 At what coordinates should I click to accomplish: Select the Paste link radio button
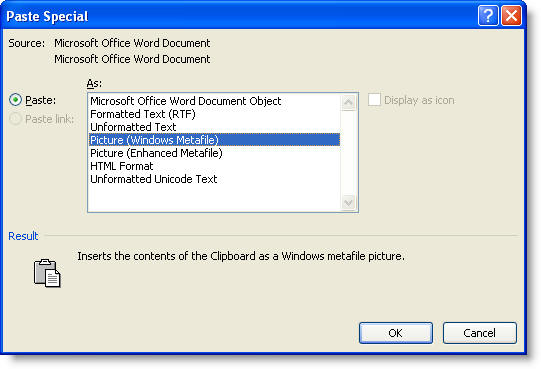click(x=16, y=119)
